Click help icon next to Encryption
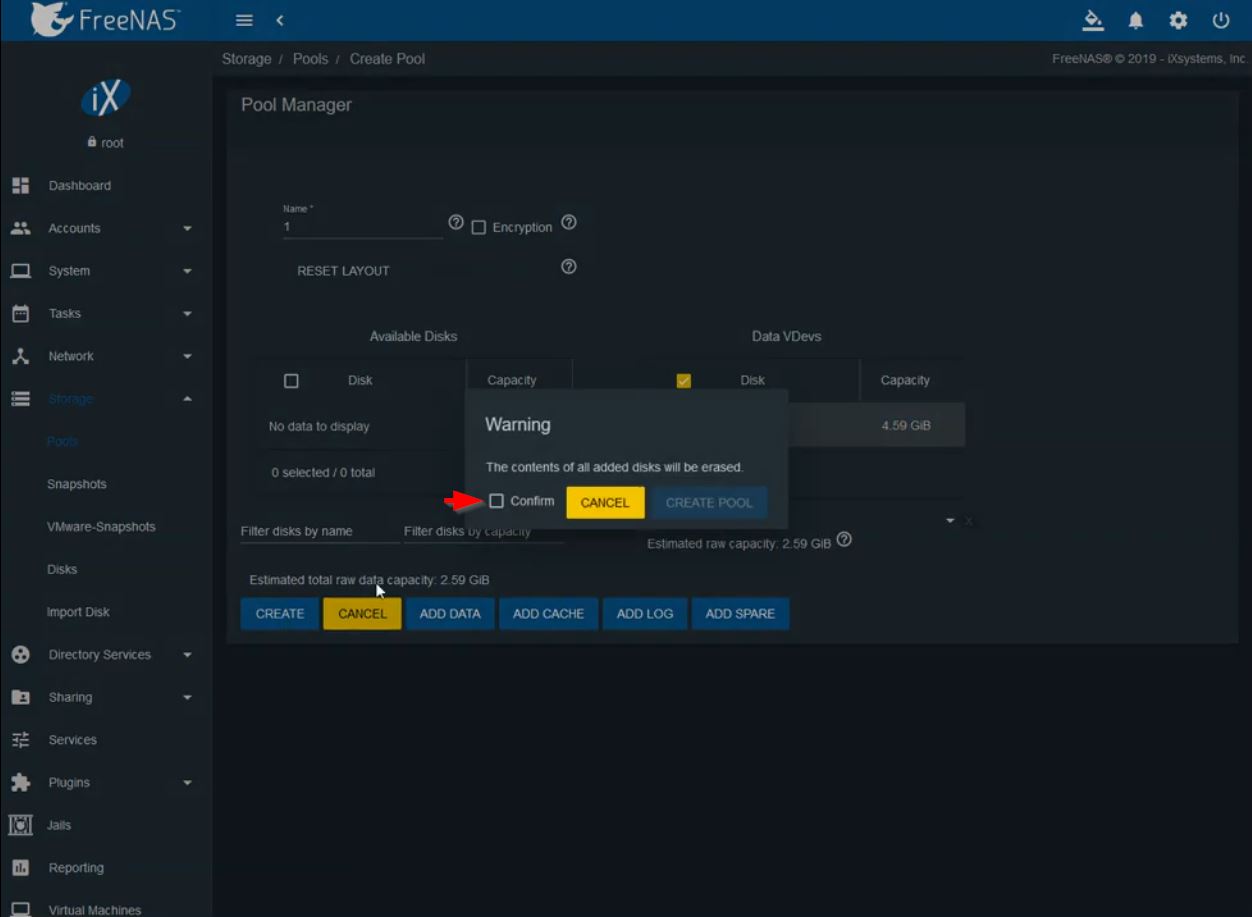This screenshot has width=1252, height=917. [x=569, y=222]
